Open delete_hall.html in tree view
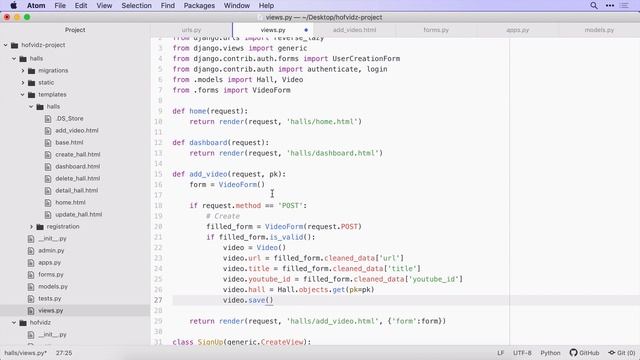This screenshot has height=360, width=640. click(78, 178)
